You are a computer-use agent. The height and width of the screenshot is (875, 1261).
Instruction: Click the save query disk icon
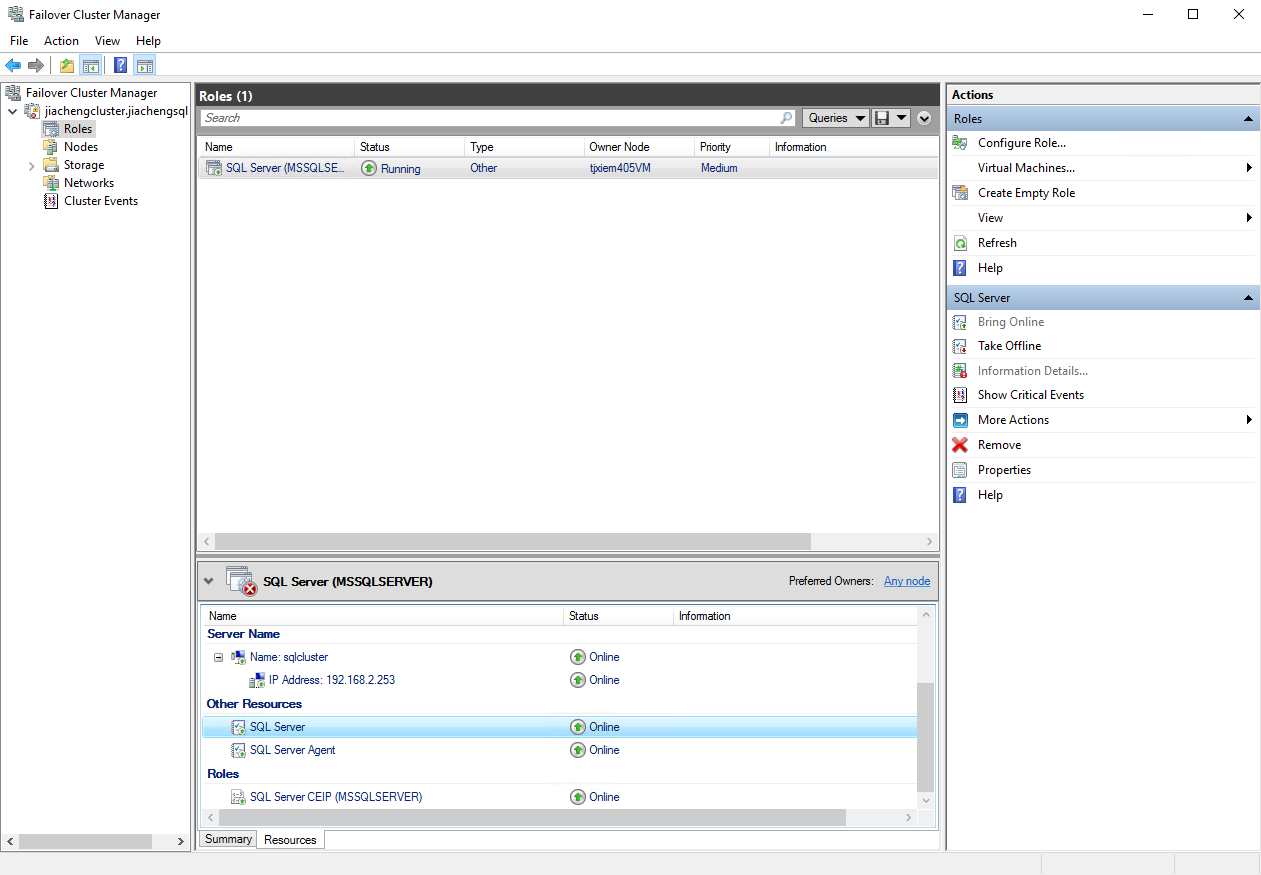coord(882,118)
